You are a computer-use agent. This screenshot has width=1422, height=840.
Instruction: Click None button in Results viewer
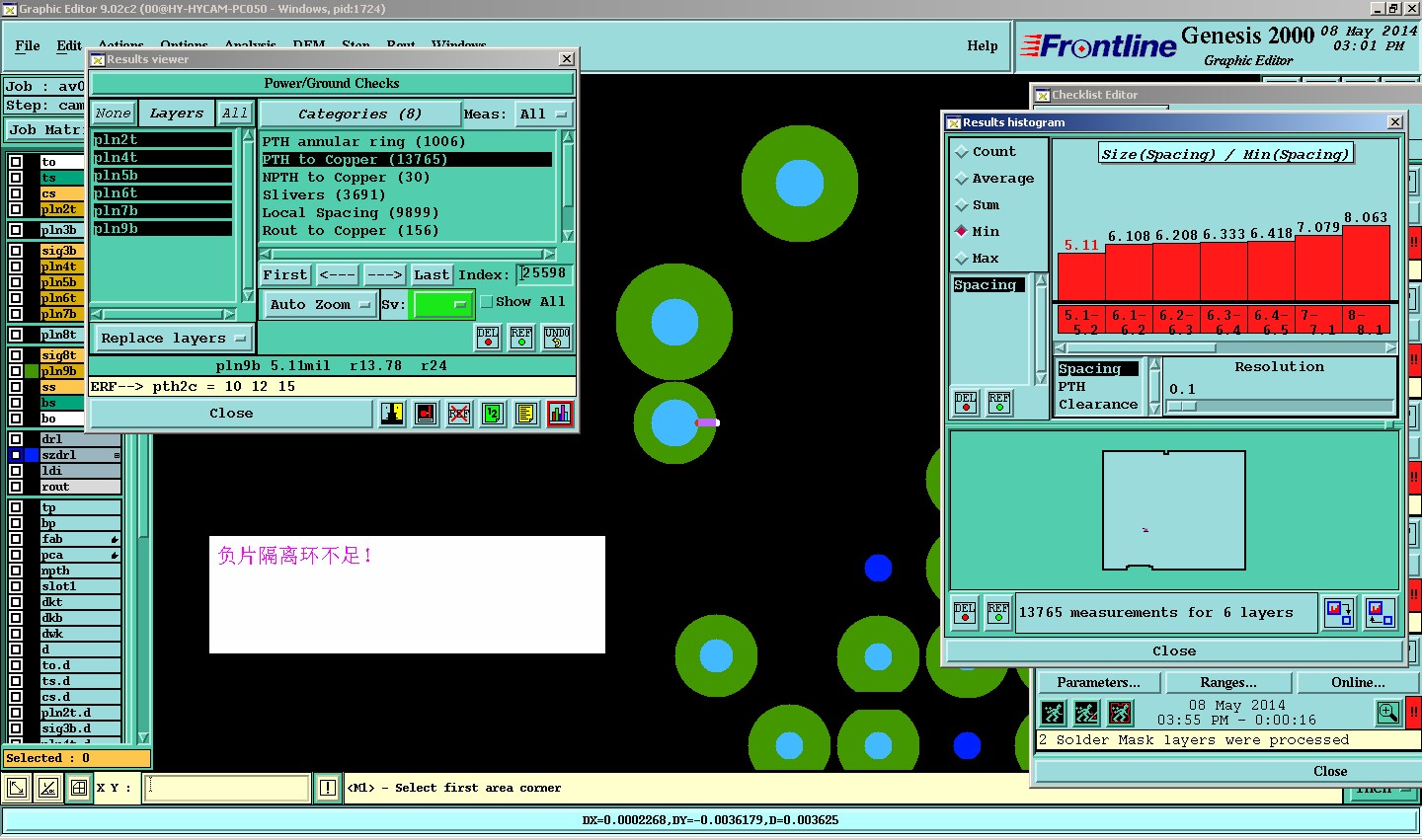[113, 114]
